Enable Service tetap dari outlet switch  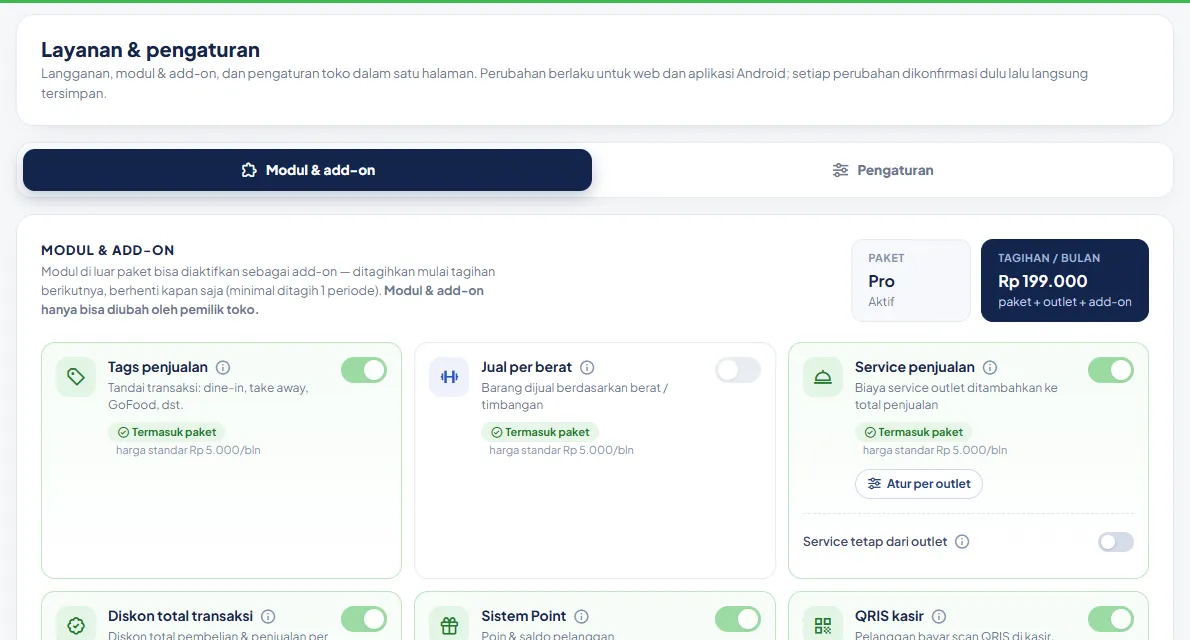tap(1116, 542)
